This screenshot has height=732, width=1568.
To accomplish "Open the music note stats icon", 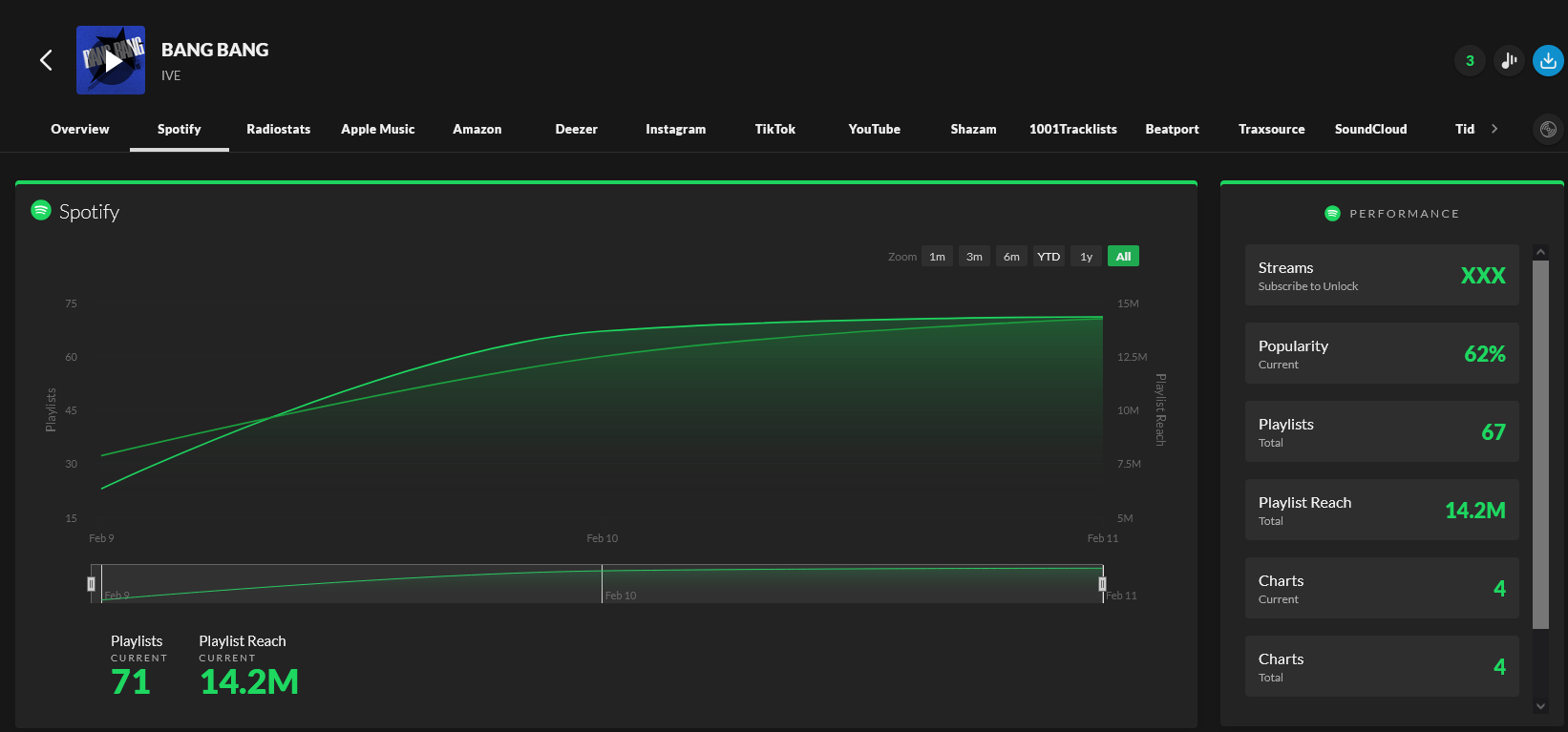I will point(1509,60).
